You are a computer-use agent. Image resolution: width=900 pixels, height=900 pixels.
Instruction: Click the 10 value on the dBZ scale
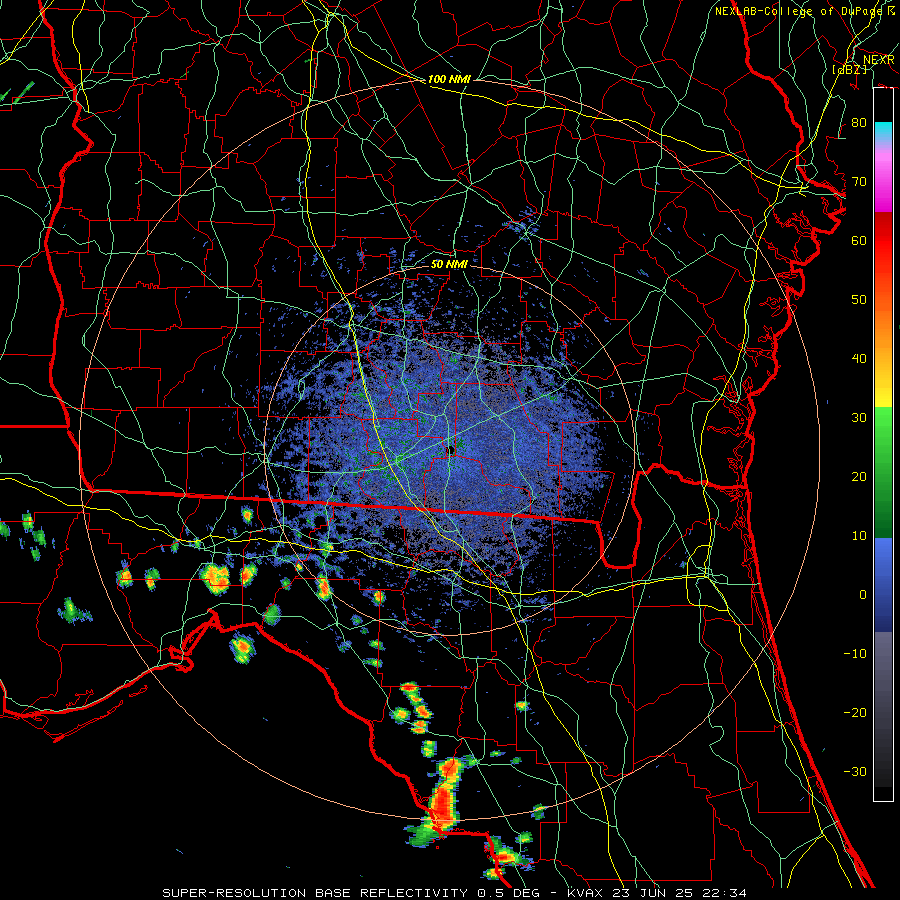tap(859, 536)
